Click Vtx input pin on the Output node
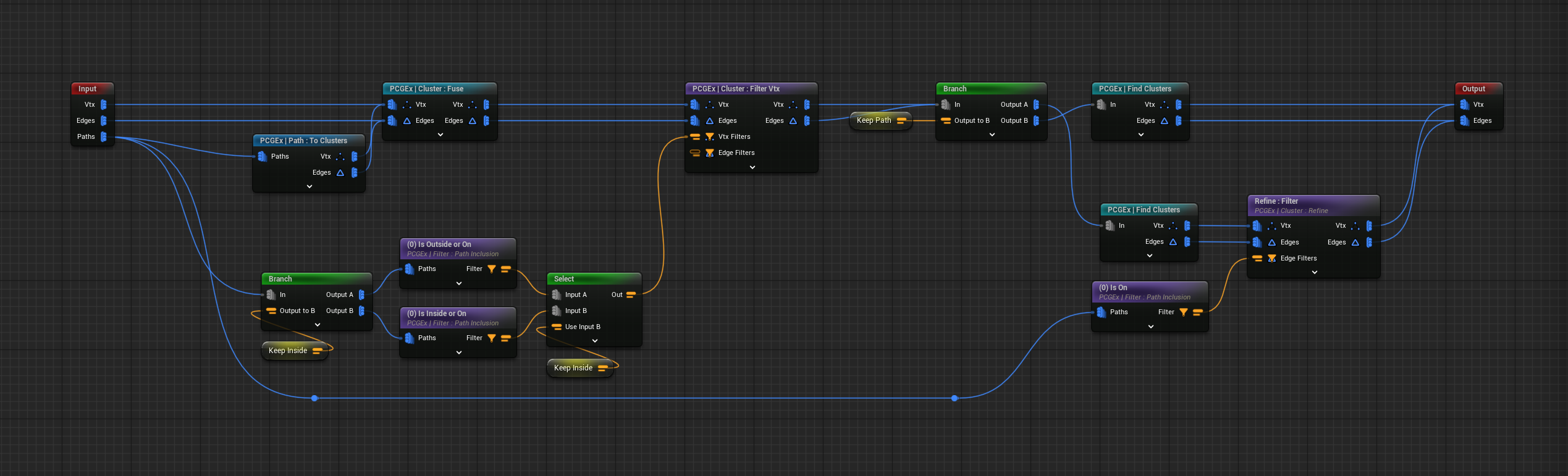 click(1464, 105)
